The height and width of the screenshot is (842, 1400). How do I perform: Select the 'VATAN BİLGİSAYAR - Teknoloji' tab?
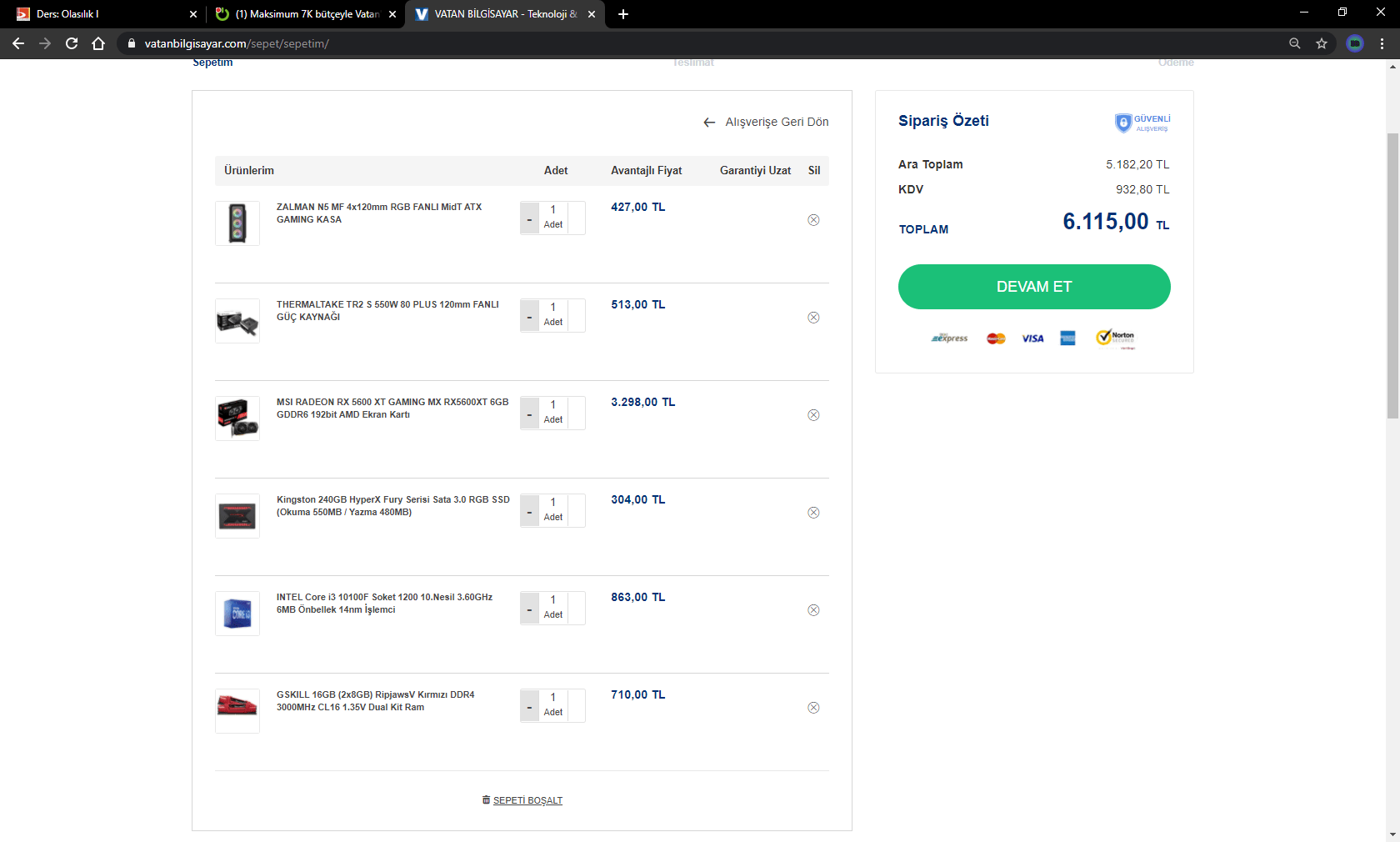505,14
